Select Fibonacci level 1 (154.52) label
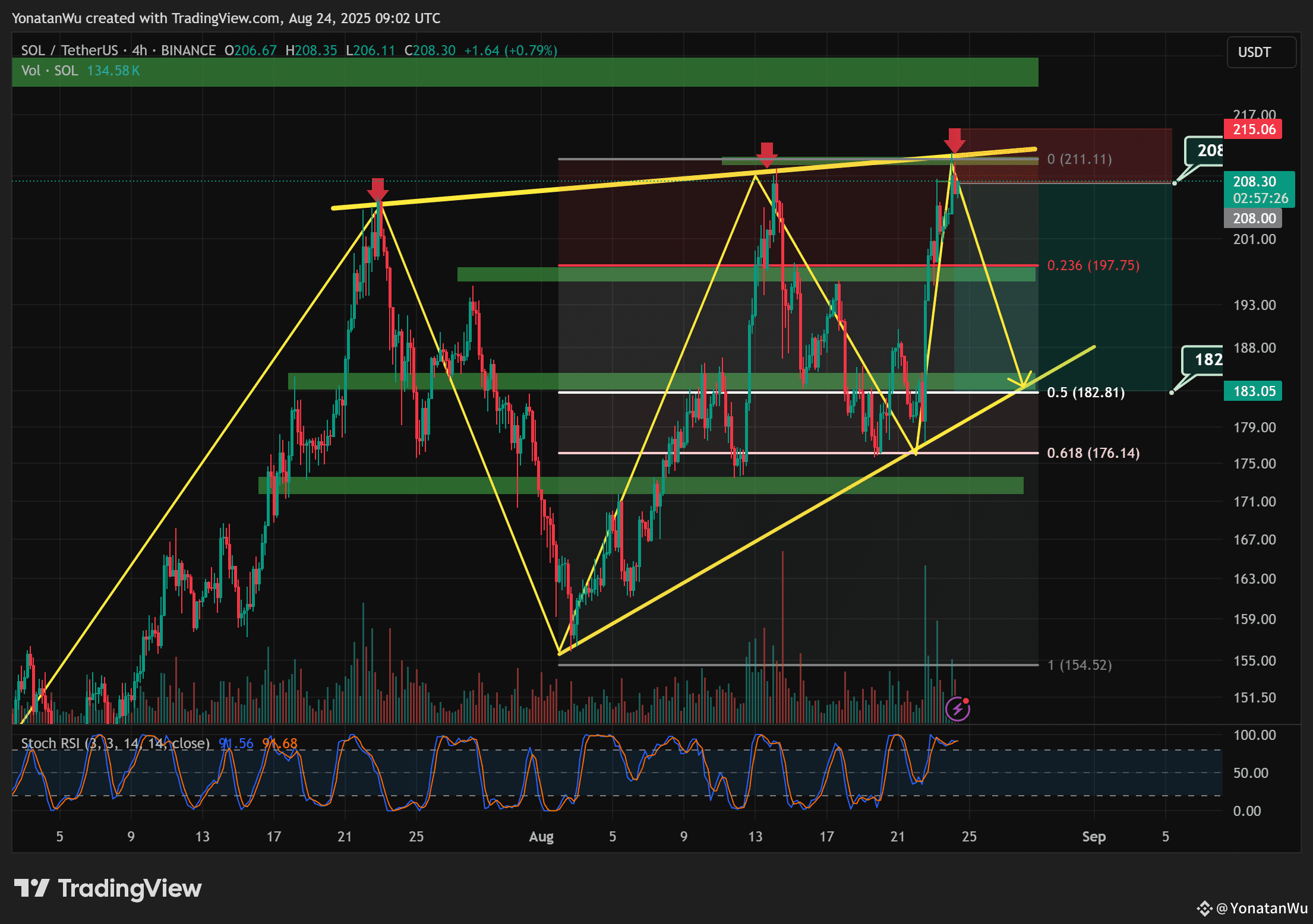Viewport: 1313px width, 924px height. 1080,665
